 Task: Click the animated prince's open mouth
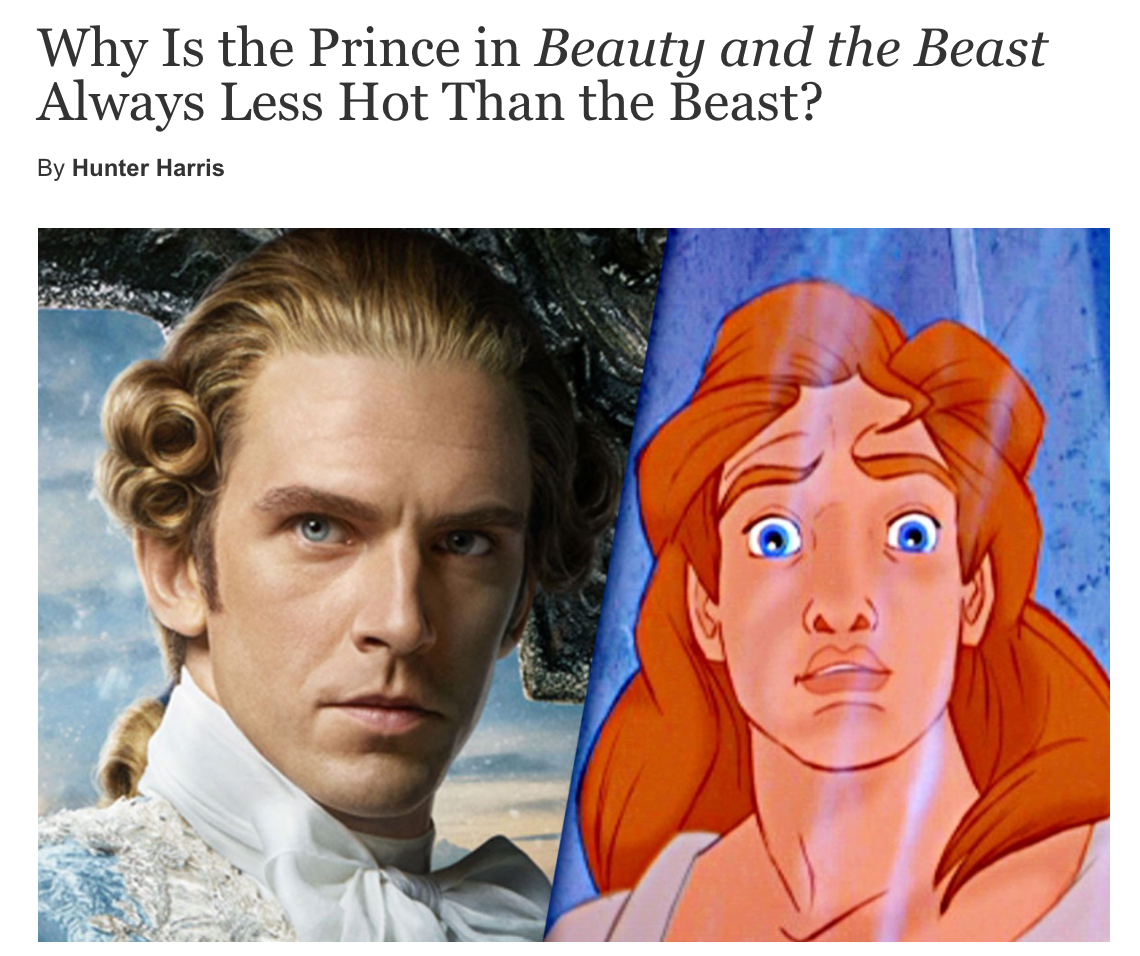(x=843, y=670)
